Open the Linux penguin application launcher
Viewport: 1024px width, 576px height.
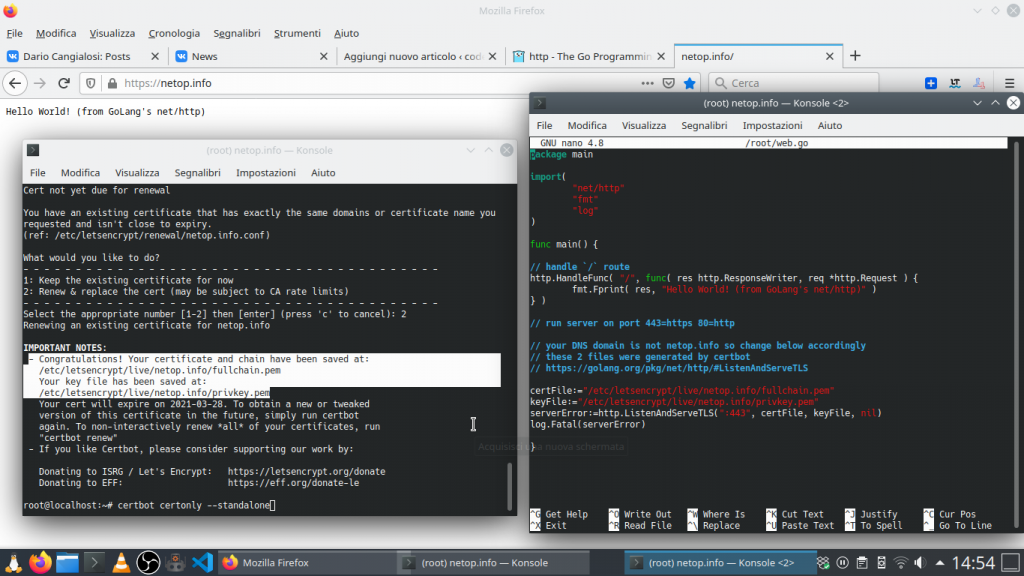13,562
